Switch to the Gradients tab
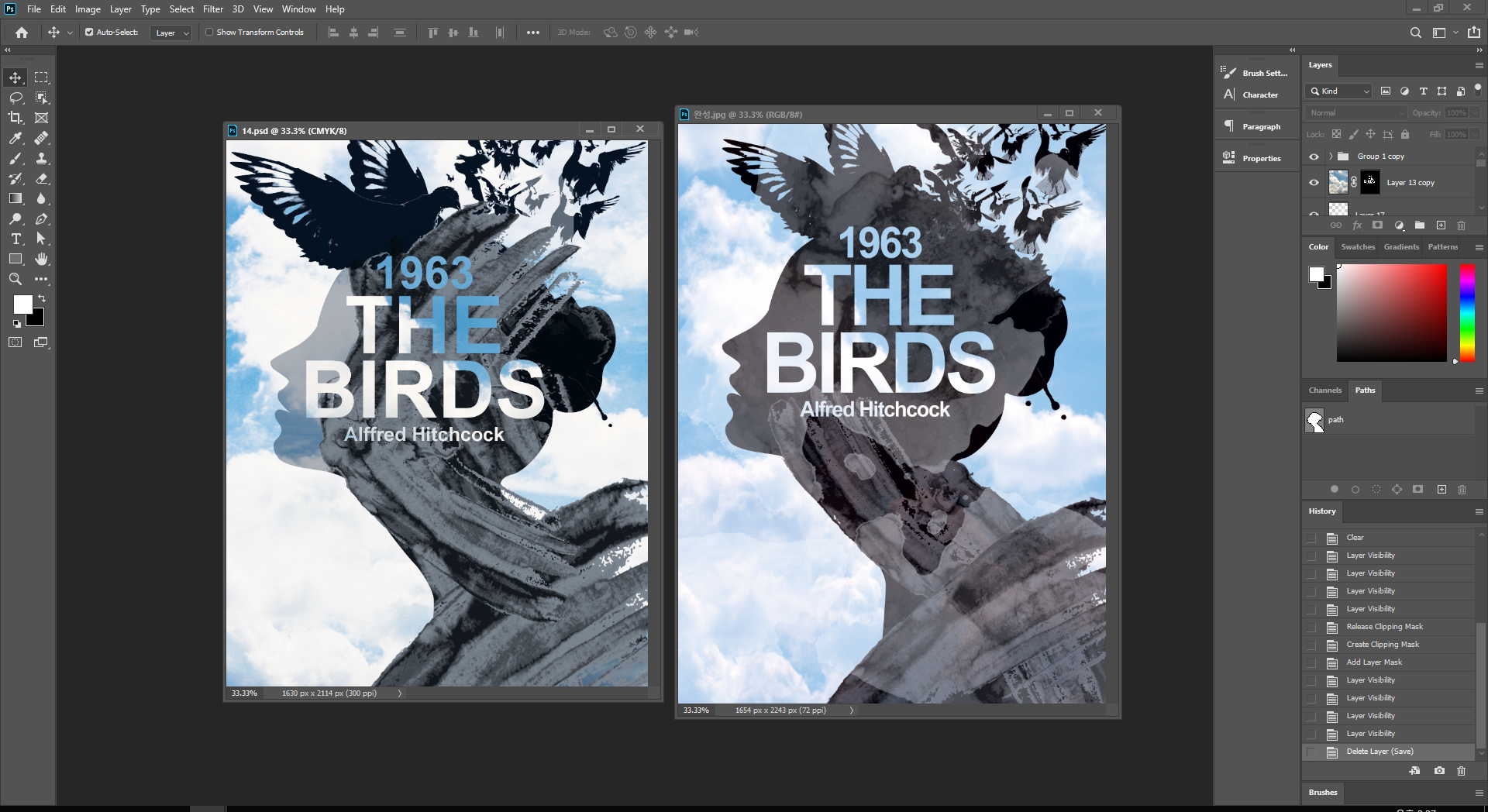This screenshot has width=1488, height=812. pyautogui.click(x=1401, y=247)
